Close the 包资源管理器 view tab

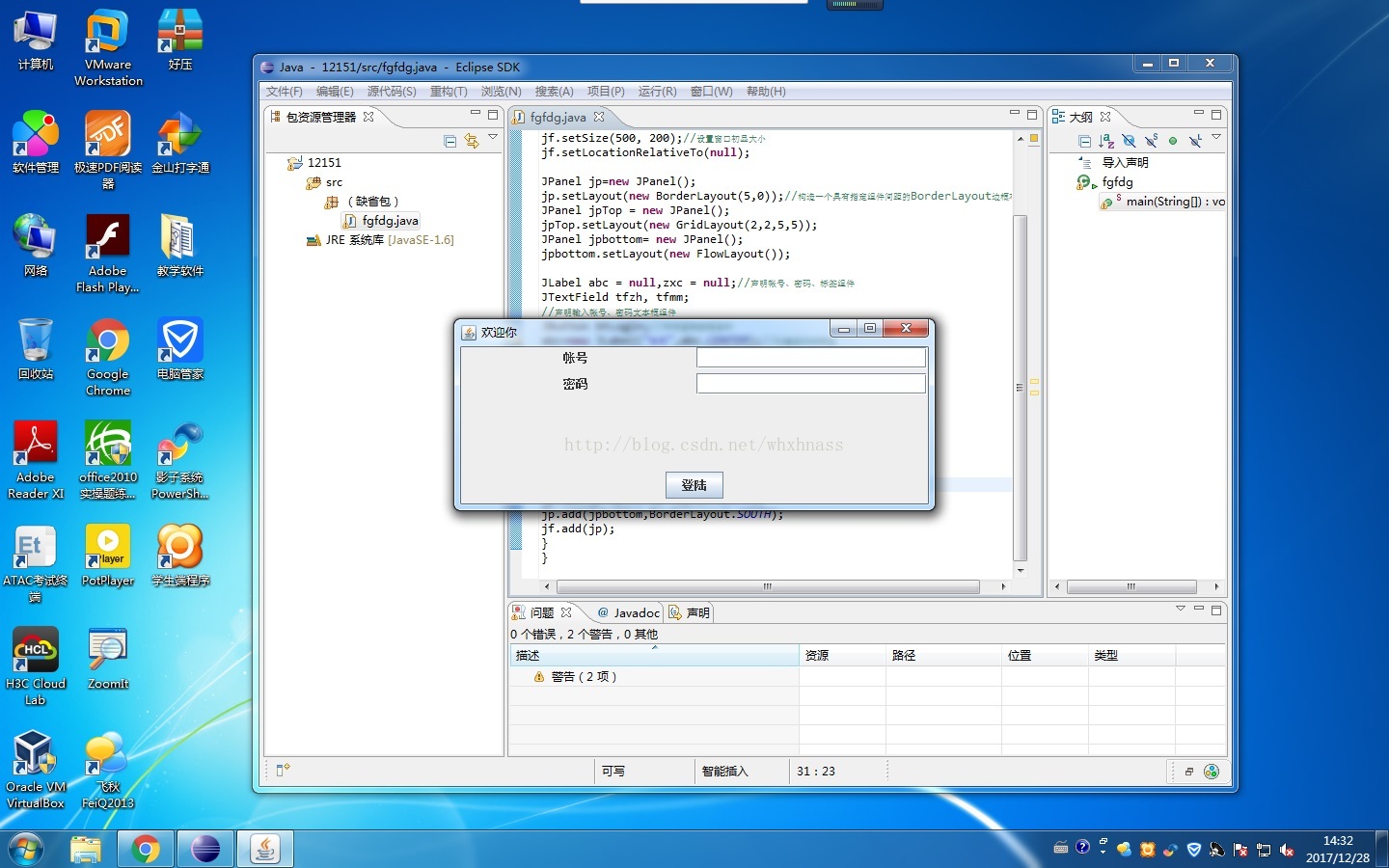pos(368,117)
